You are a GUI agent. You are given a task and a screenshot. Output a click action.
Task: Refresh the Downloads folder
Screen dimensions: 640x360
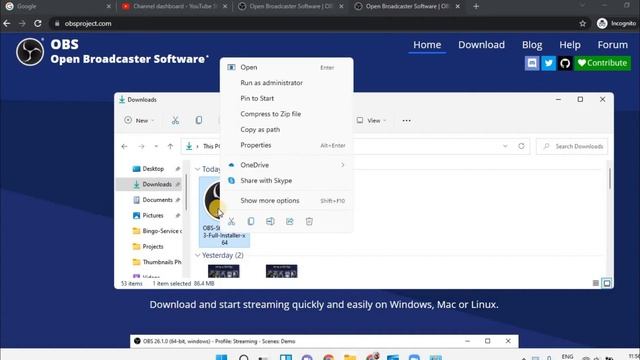click(x=521, y=146)
